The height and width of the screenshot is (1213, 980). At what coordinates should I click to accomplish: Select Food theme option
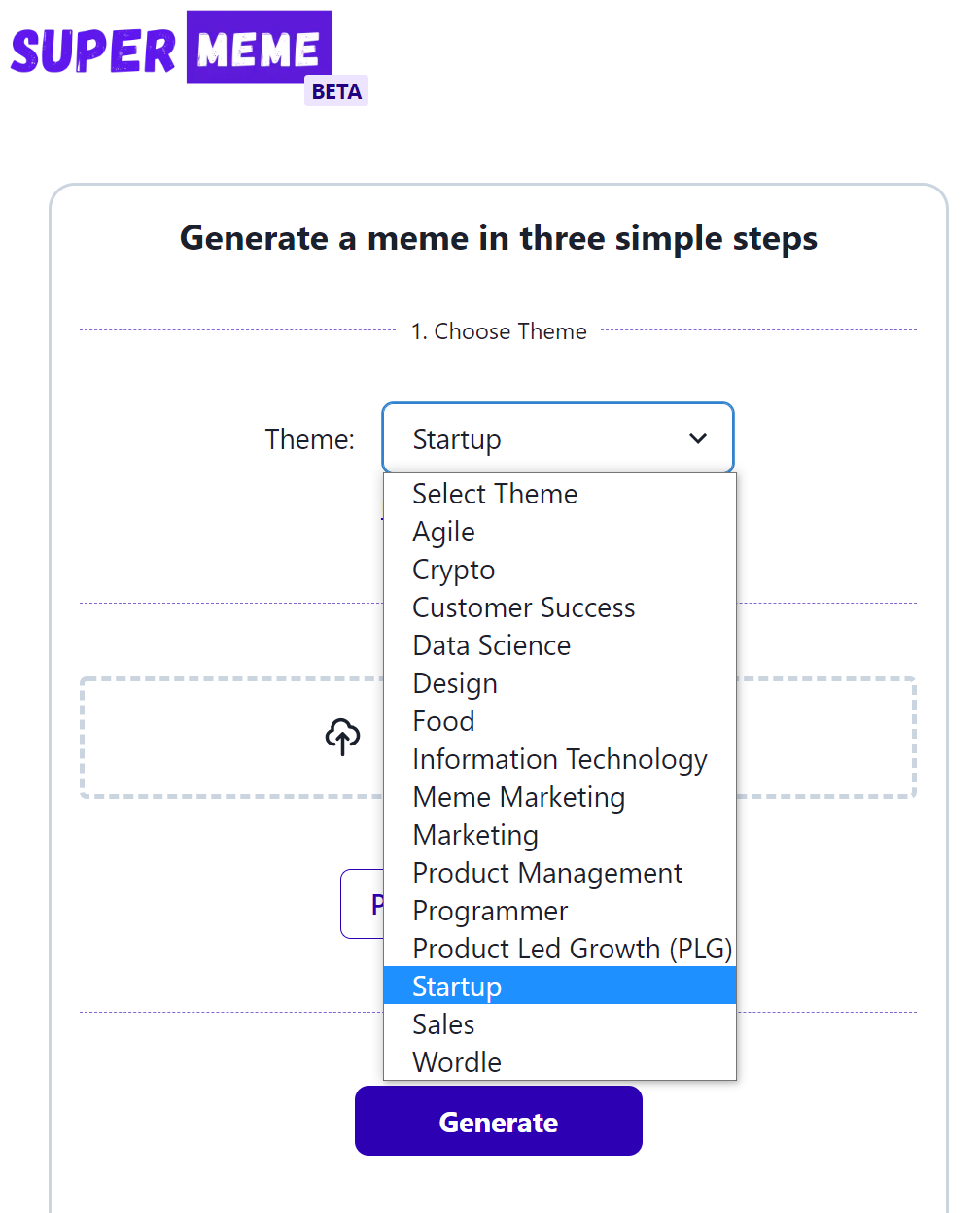444,721
